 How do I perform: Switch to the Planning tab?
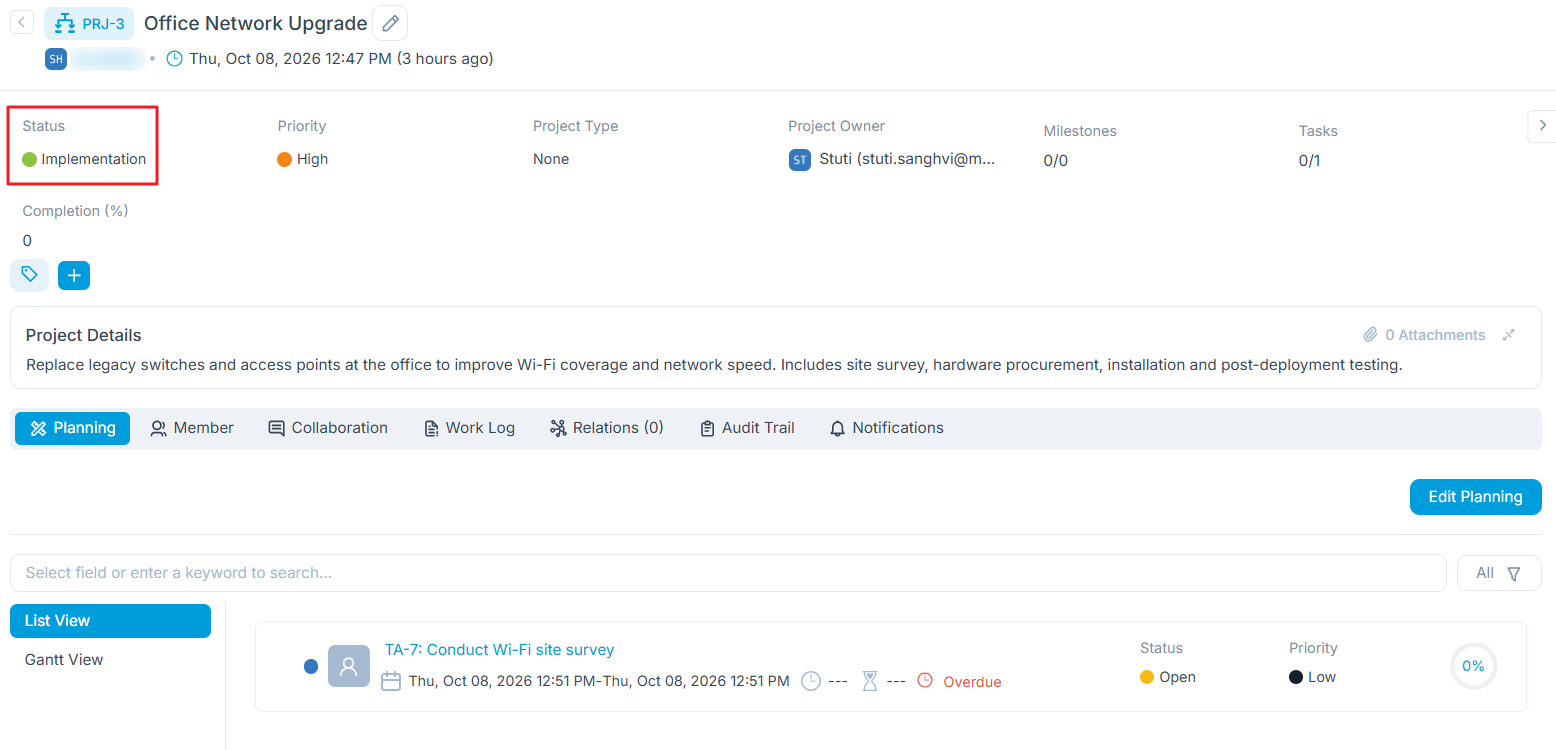(x=72, y=428)
